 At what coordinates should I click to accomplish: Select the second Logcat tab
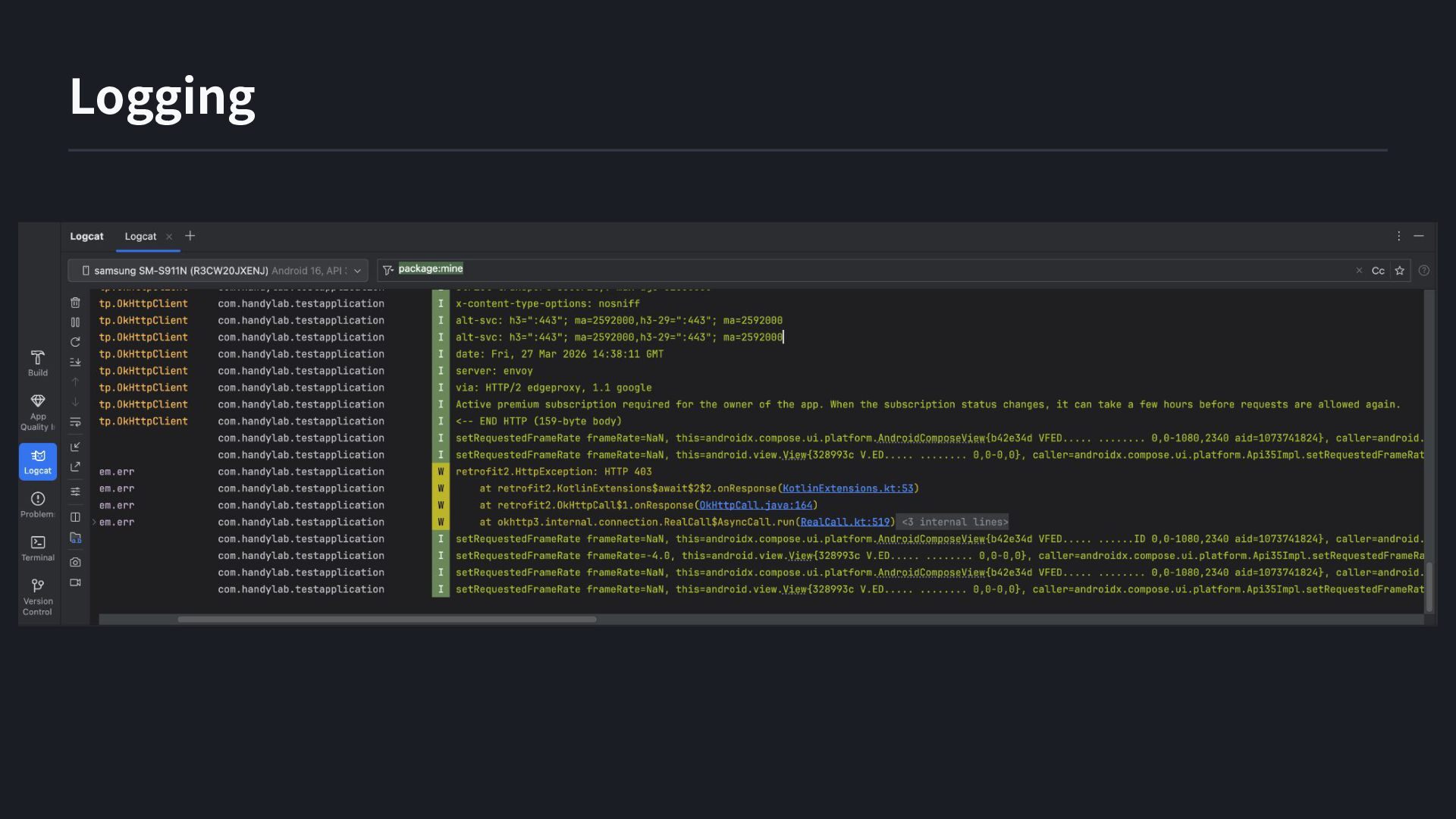[x=140, y=237]
